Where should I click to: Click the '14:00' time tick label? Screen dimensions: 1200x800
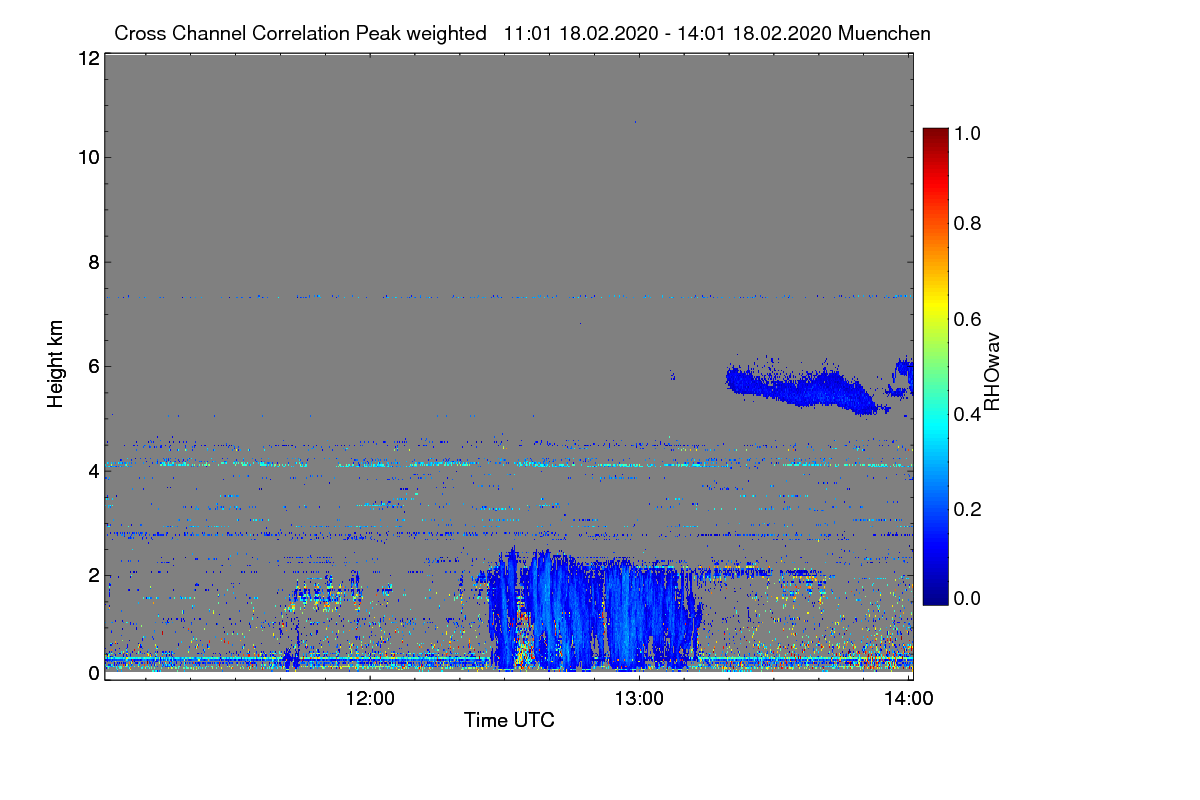910,698
